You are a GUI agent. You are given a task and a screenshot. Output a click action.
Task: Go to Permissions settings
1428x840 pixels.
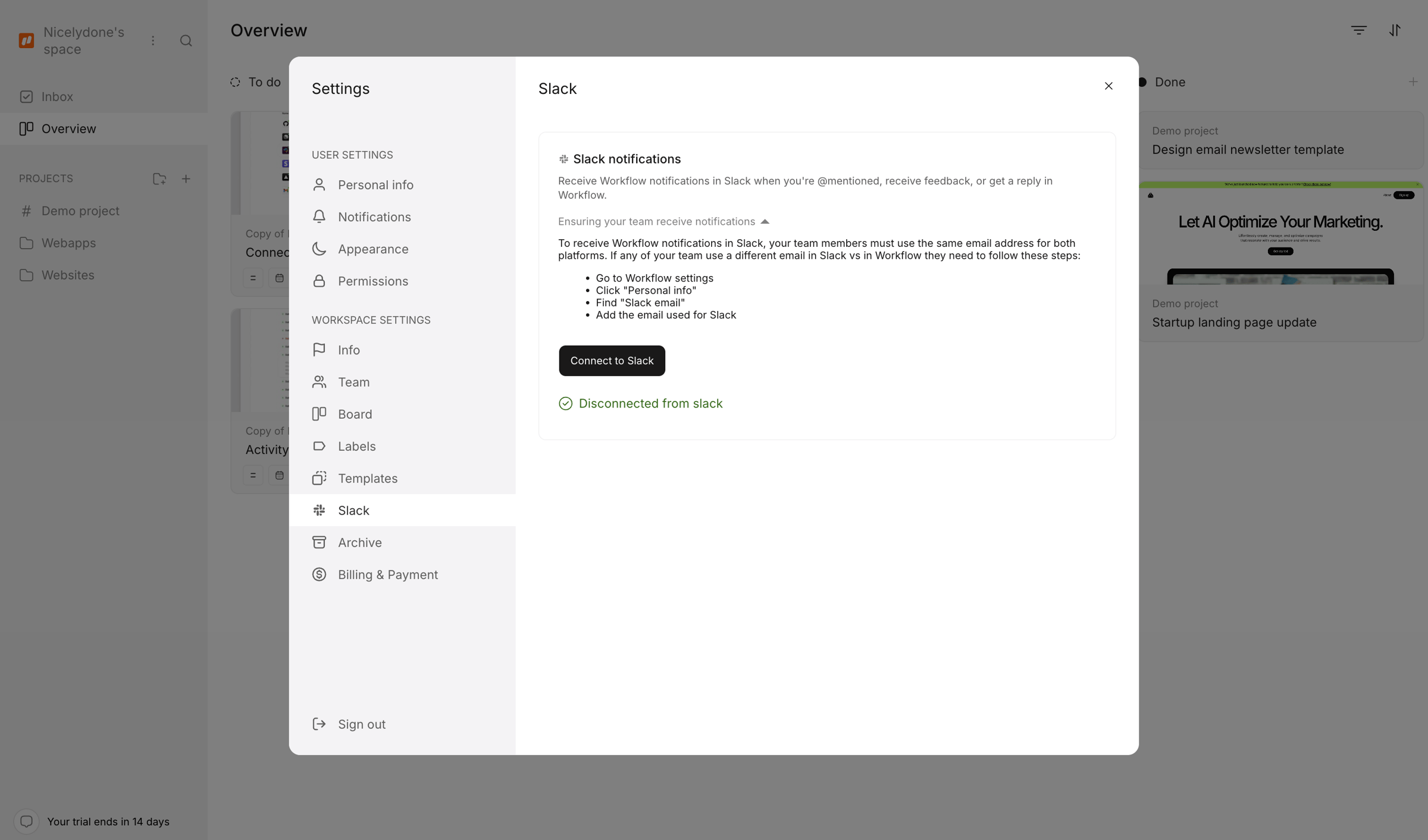pyautogui.click(x=402, y=281)
